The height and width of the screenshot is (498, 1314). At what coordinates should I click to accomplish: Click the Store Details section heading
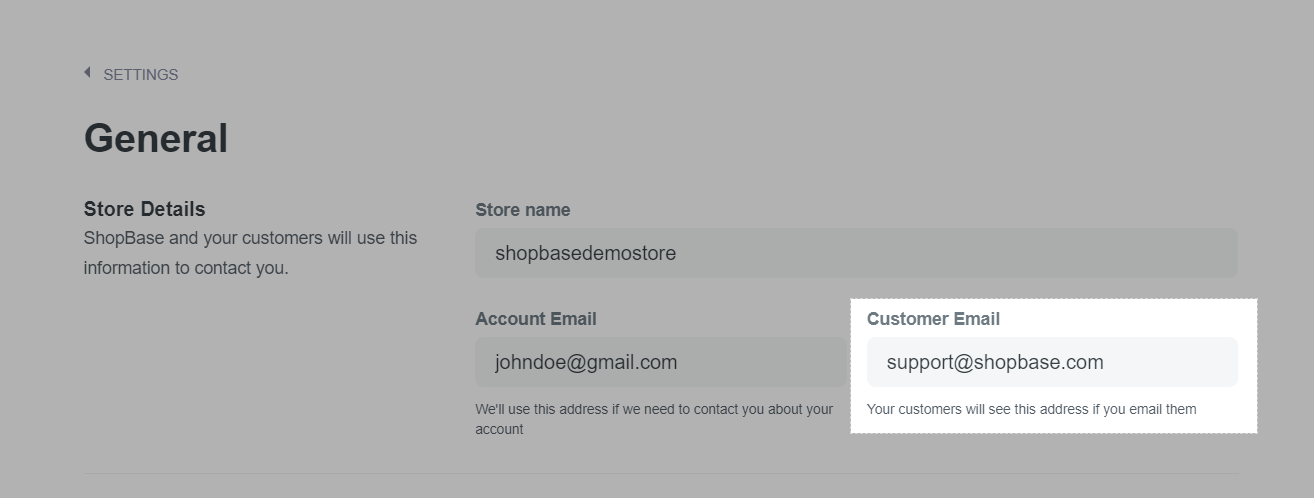(x=144, y=209)
